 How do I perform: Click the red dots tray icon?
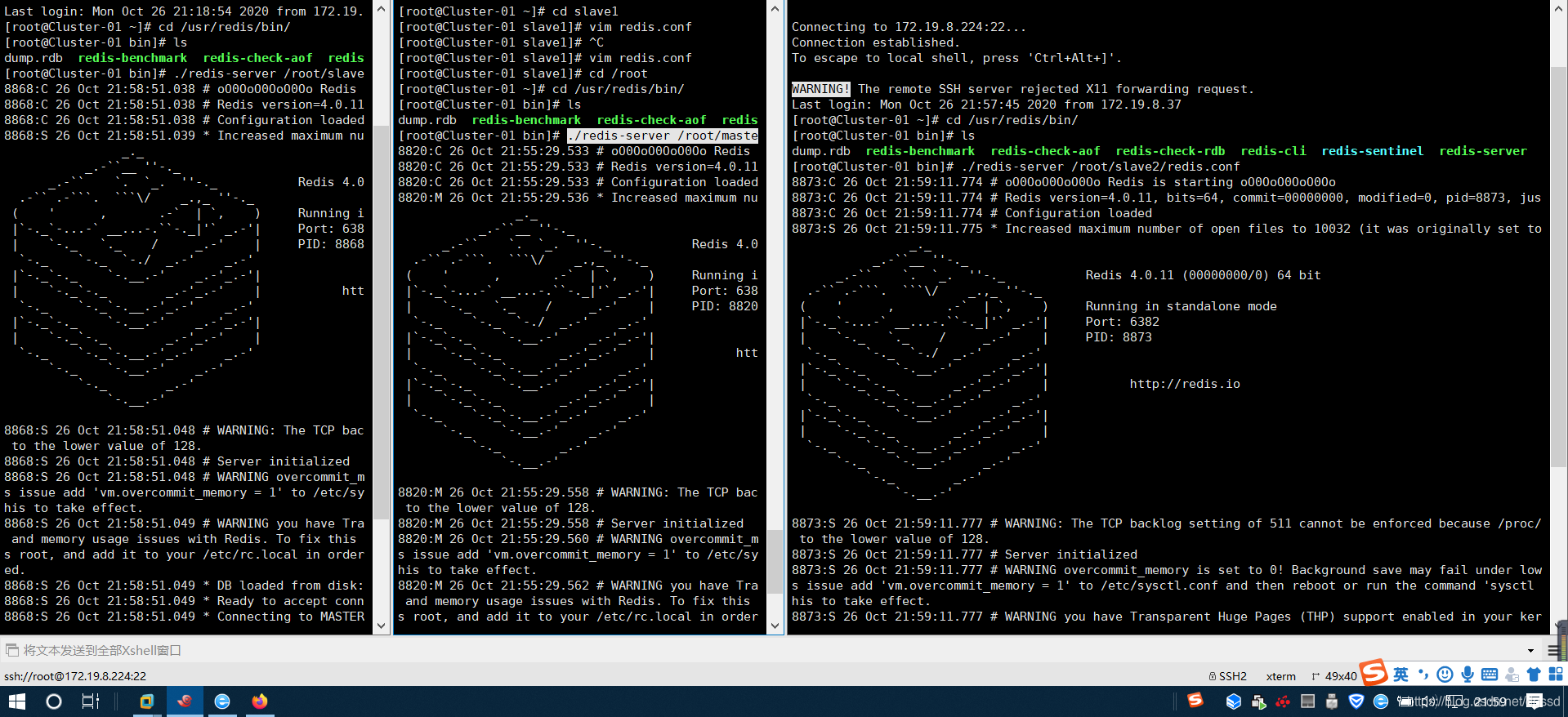coord(1283,701)
